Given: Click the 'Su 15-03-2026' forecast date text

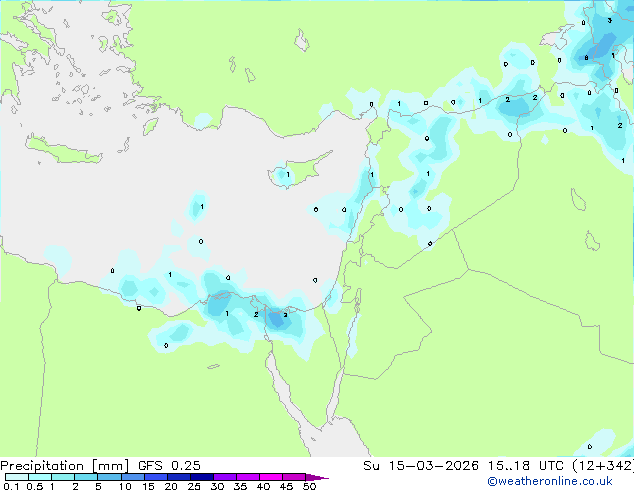Looking at the screenshot, I should coord(421,466).
